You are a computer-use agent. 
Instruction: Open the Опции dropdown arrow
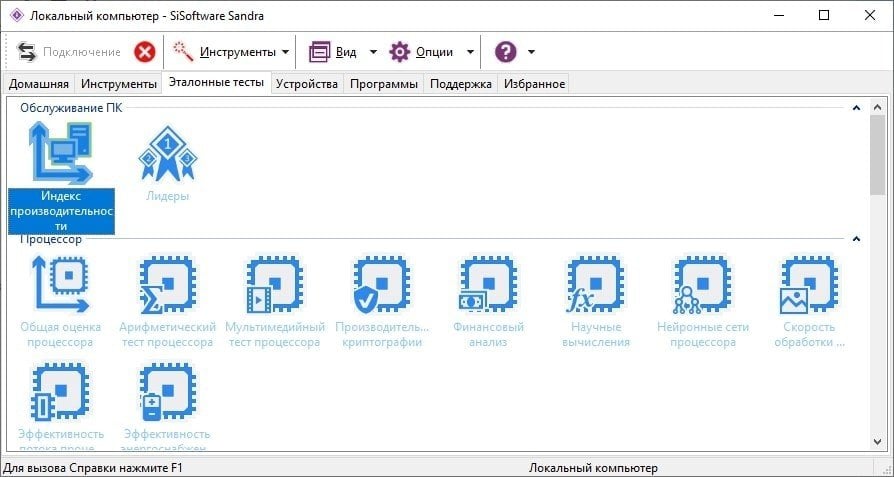(470, 52)
